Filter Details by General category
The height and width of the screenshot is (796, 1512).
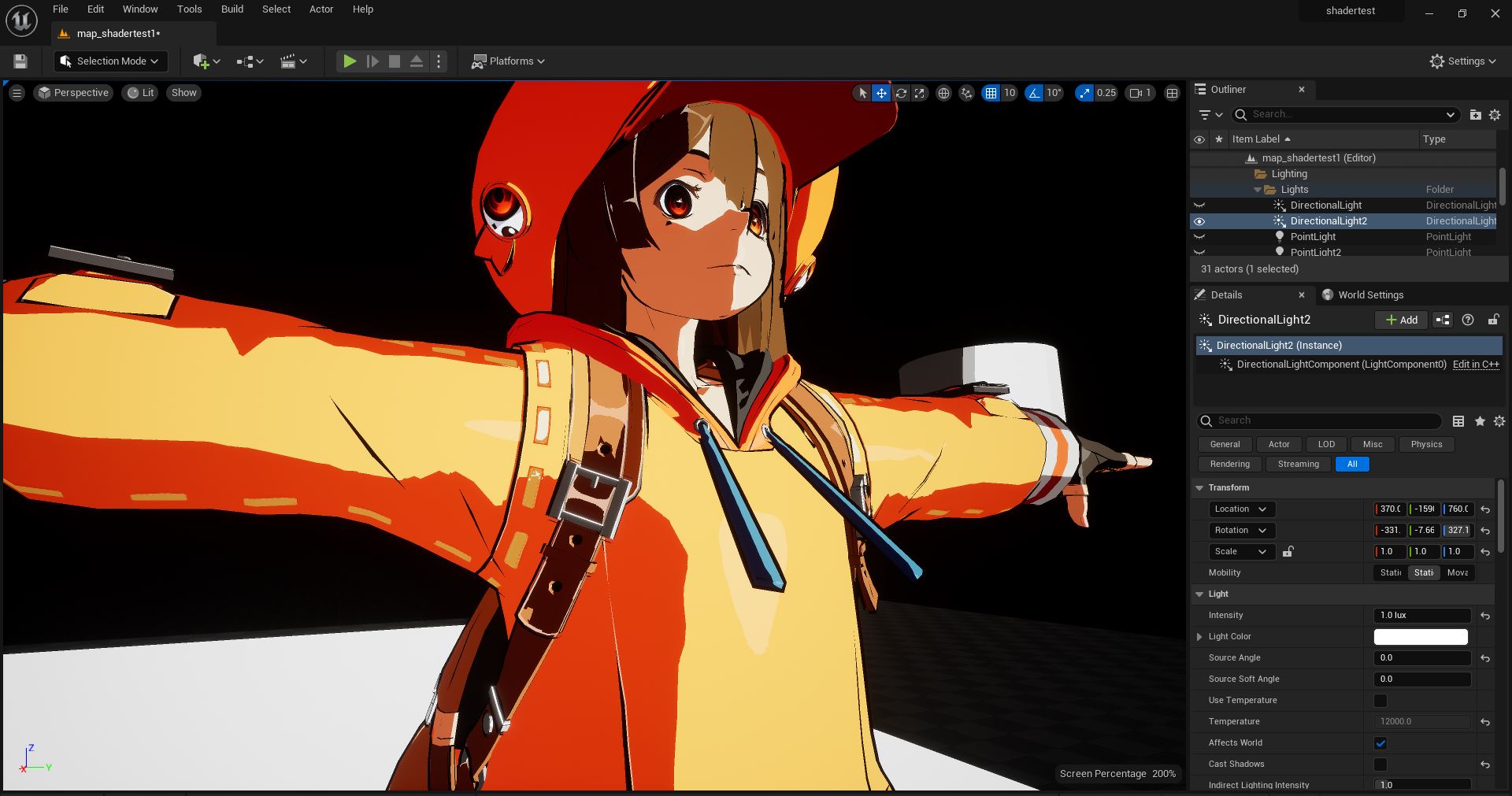pos(1225,444)
